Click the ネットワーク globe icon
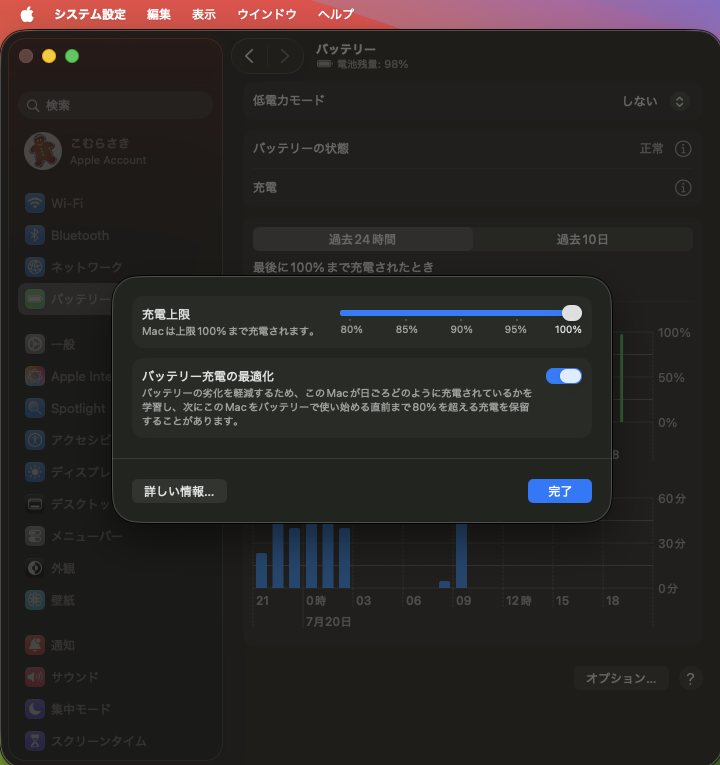 coord(35,267)
